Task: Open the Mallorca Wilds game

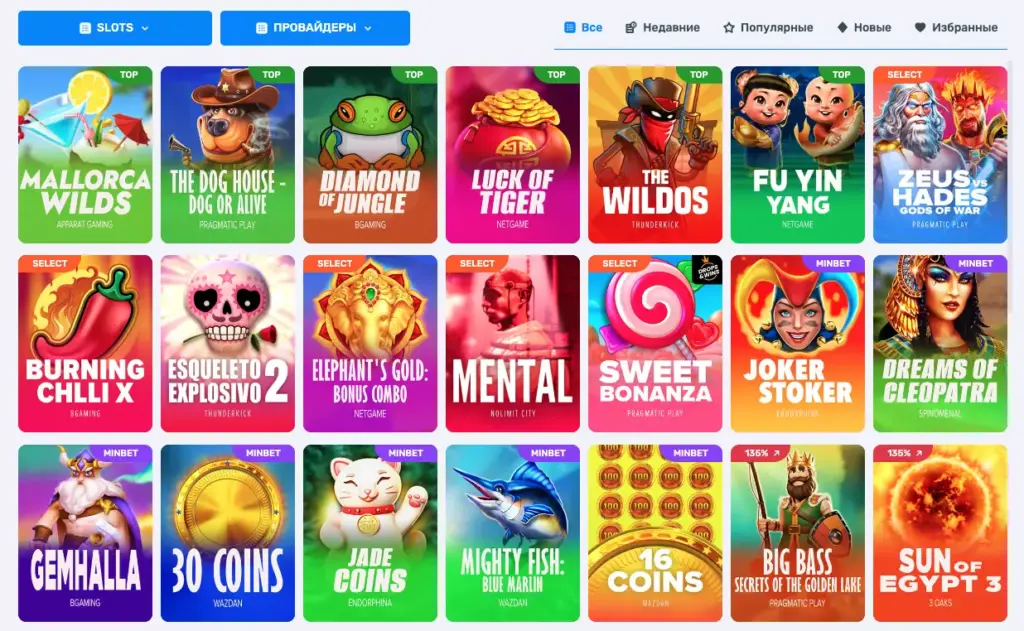Action: (x=85, y=155)
